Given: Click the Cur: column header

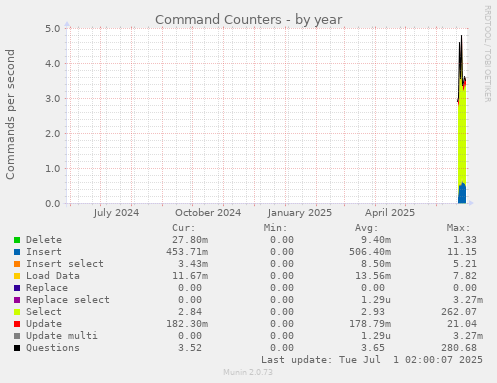Looking at the screenshot, I should pyautogui.click(x=184, y=228).
